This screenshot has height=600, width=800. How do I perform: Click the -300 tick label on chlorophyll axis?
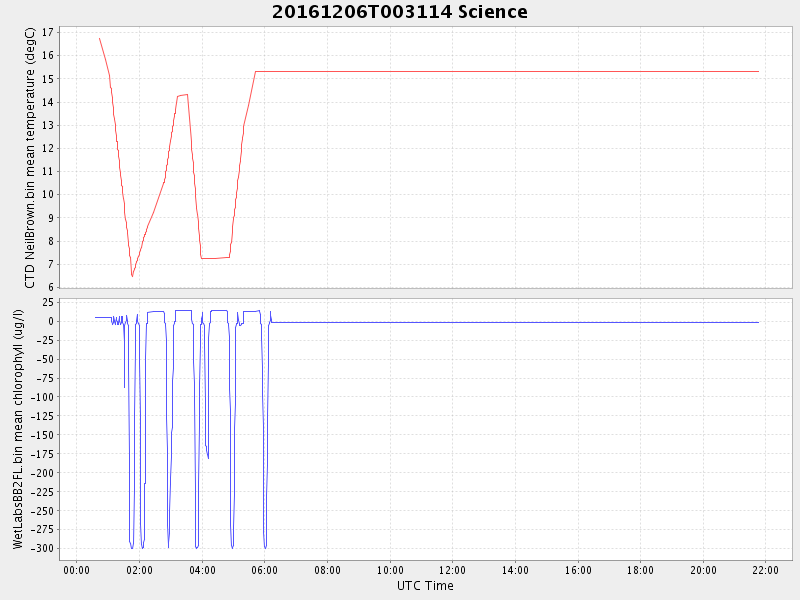click(40, 549)
